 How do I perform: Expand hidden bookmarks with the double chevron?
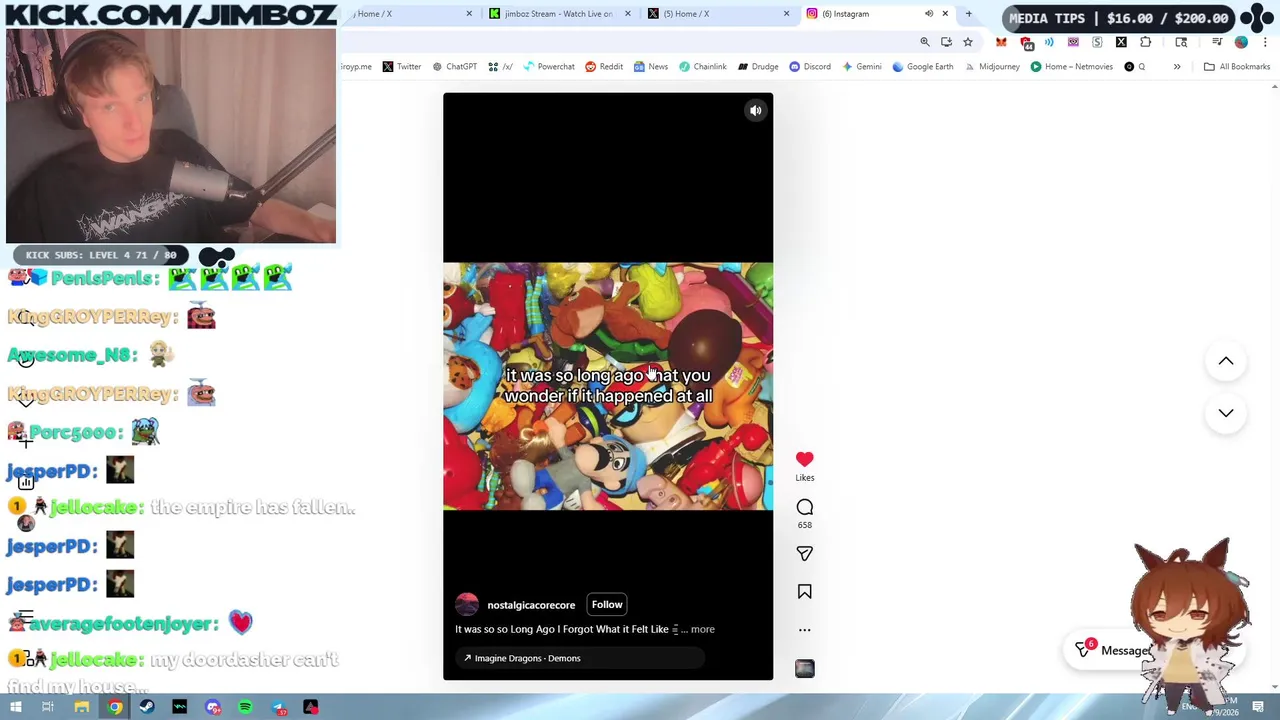[1177, 67]
